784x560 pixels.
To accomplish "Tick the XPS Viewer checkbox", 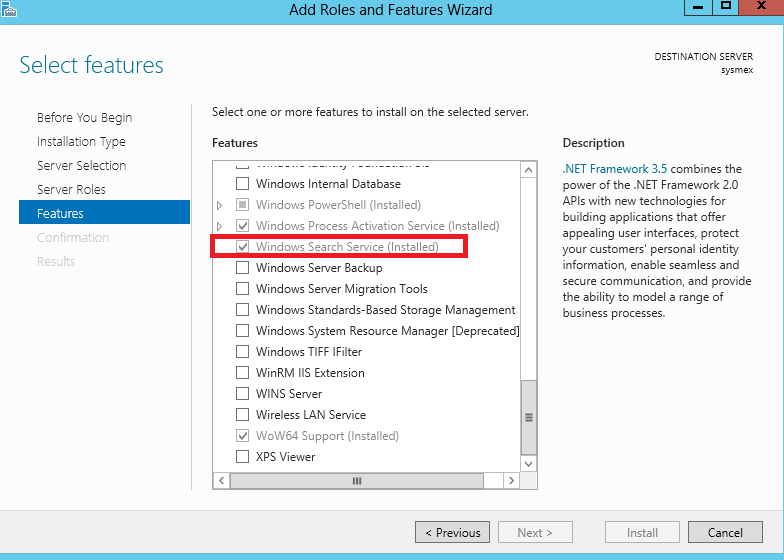I will point(242,457).
